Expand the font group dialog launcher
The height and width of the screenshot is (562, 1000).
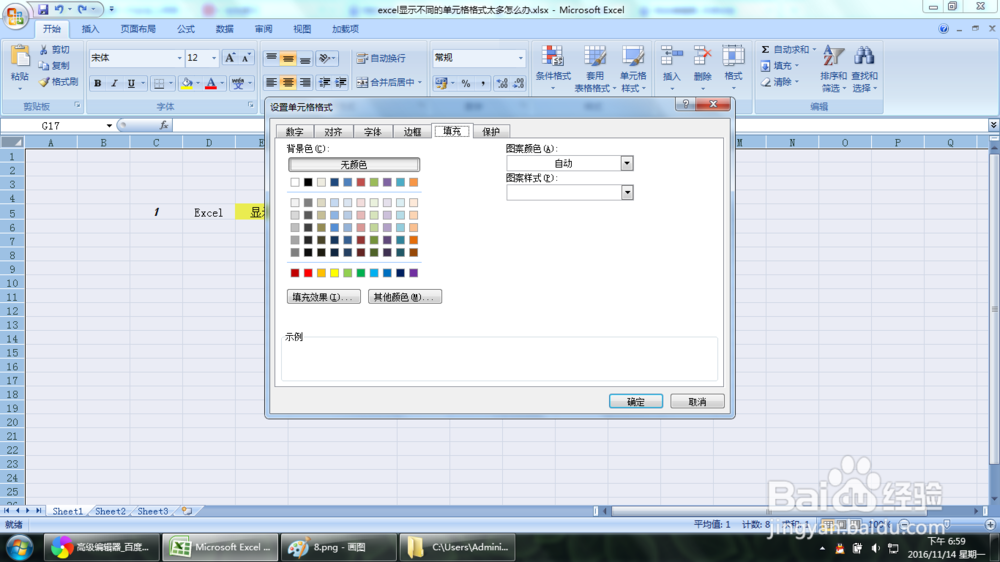[x=251, y=105]
